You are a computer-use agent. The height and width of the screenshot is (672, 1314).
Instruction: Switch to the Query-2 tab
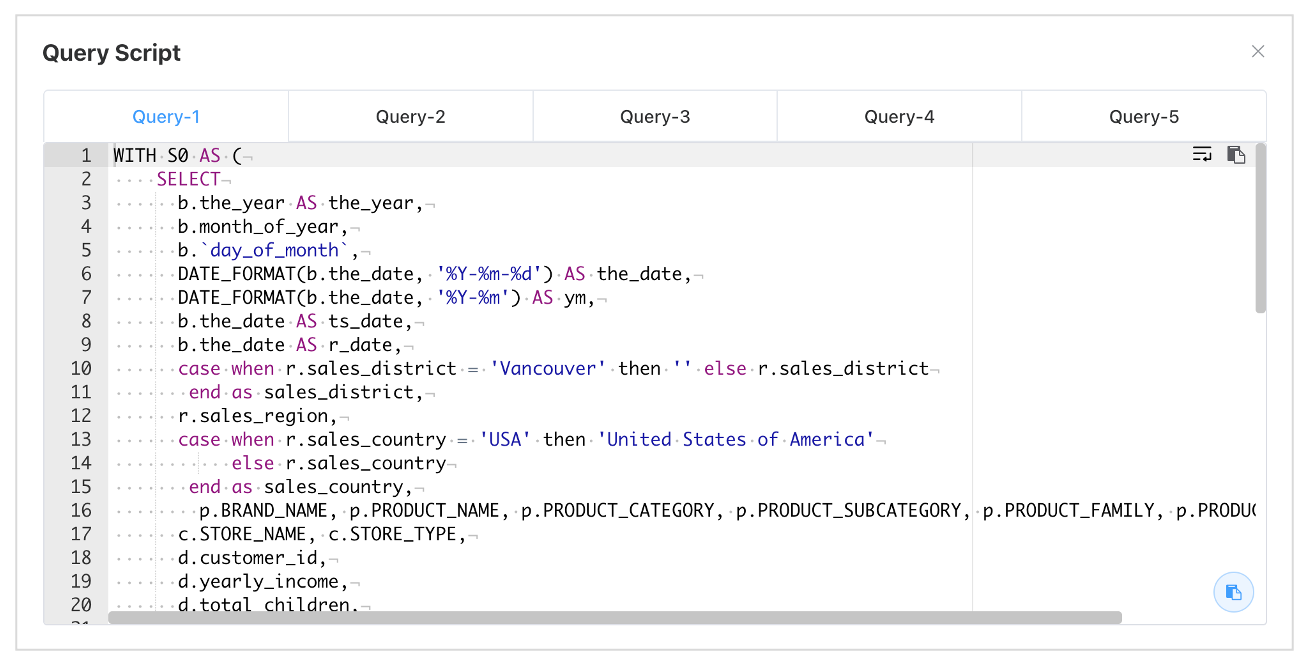(x=411, y=117)
